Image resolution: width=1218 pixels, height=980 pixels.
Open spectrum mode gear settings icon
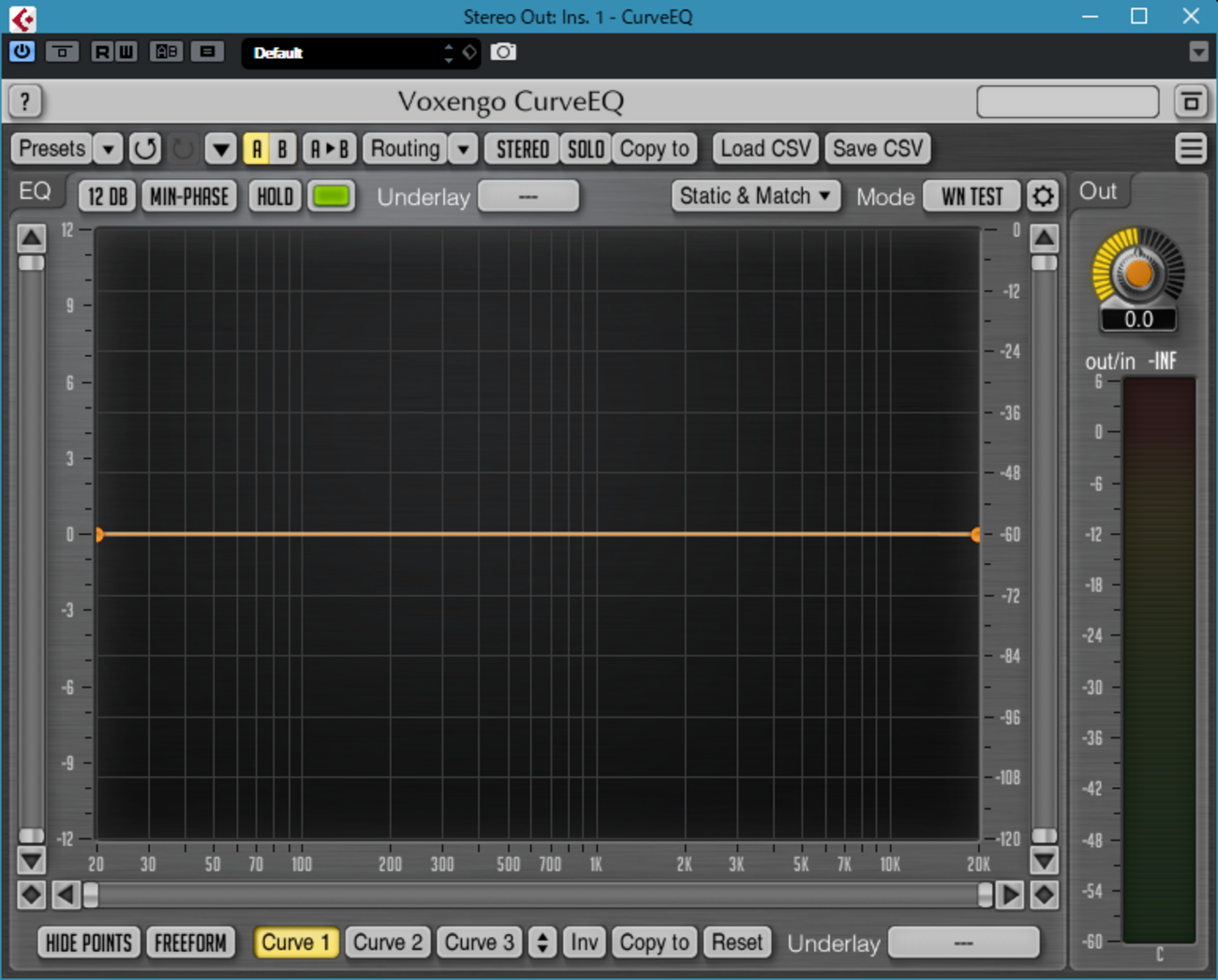click(1043, 197)
